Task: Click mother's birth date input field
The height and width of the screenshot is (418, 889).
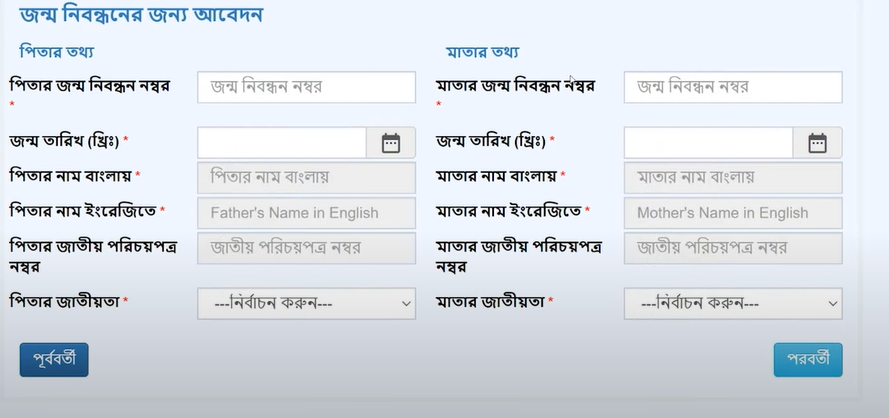Action: pos(708,143)
